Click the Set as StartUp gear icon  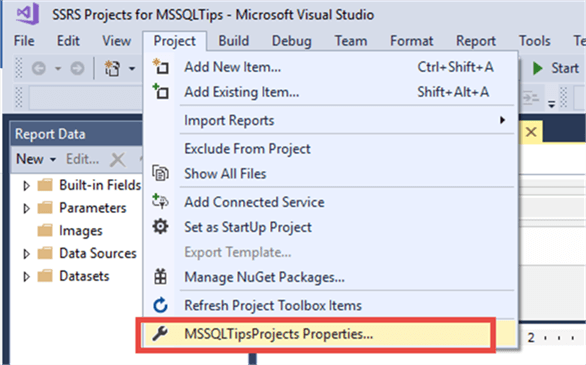click(x=160, y=227)
